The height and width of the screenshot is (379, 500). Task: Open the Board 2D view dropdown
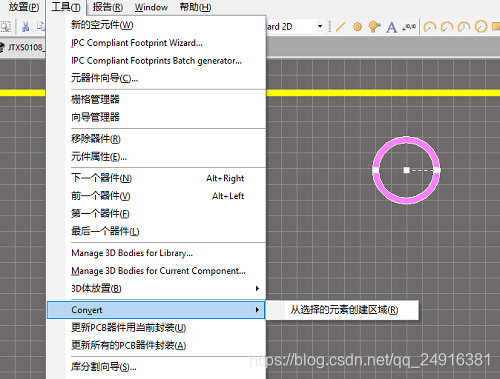[320, 26]
